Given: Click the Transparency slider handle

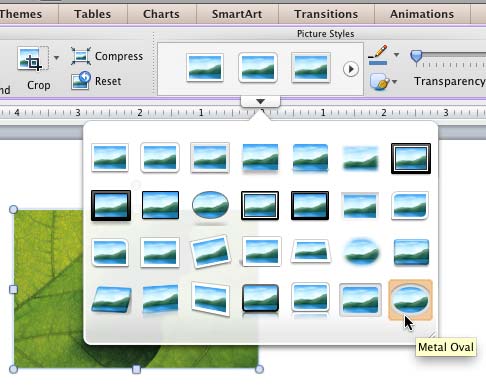Looking at the screenshot, I should (416, 56).
